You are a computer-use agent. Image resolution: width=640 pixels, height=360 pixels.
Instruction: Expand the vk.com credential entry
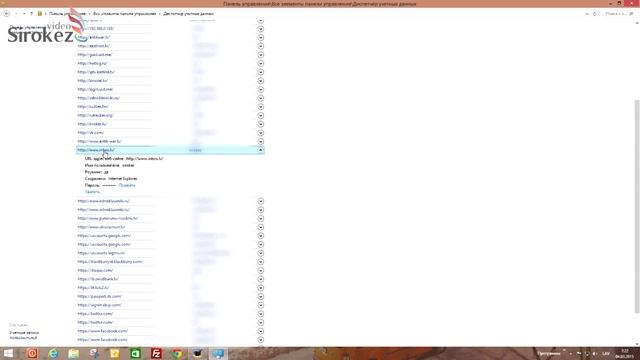pyautogui.click(x=260, y=133)
